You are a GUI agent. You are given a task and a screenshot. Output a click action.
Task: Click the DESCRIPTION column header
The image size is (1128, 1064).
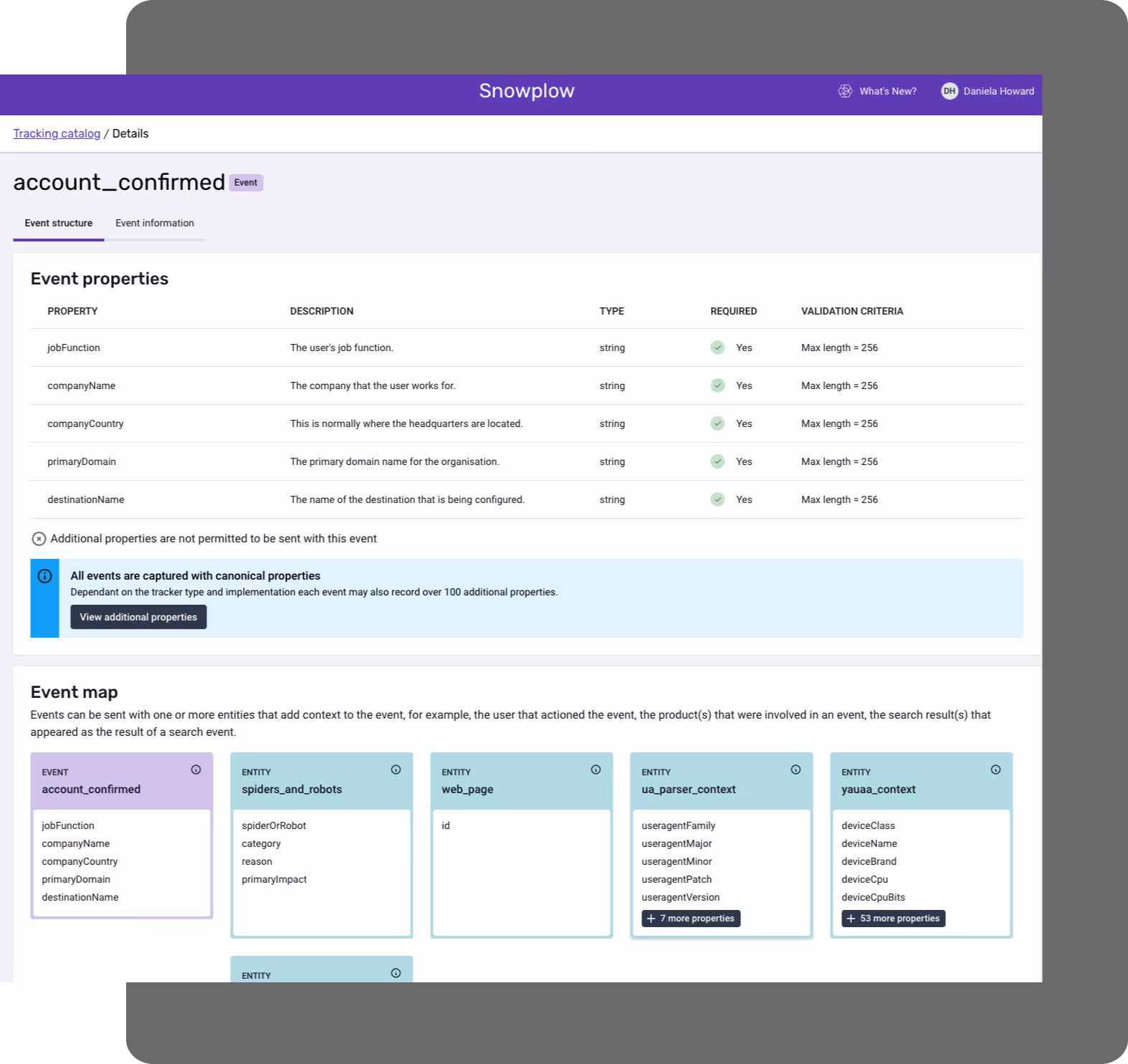(322, 311)
